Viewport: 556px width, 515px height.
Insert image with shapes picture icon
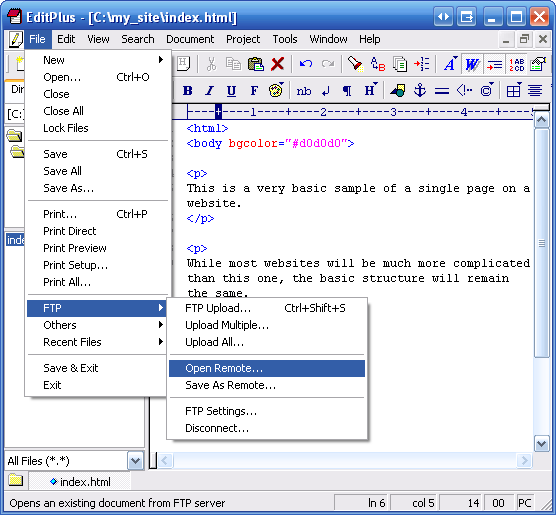tap(397, 91)
